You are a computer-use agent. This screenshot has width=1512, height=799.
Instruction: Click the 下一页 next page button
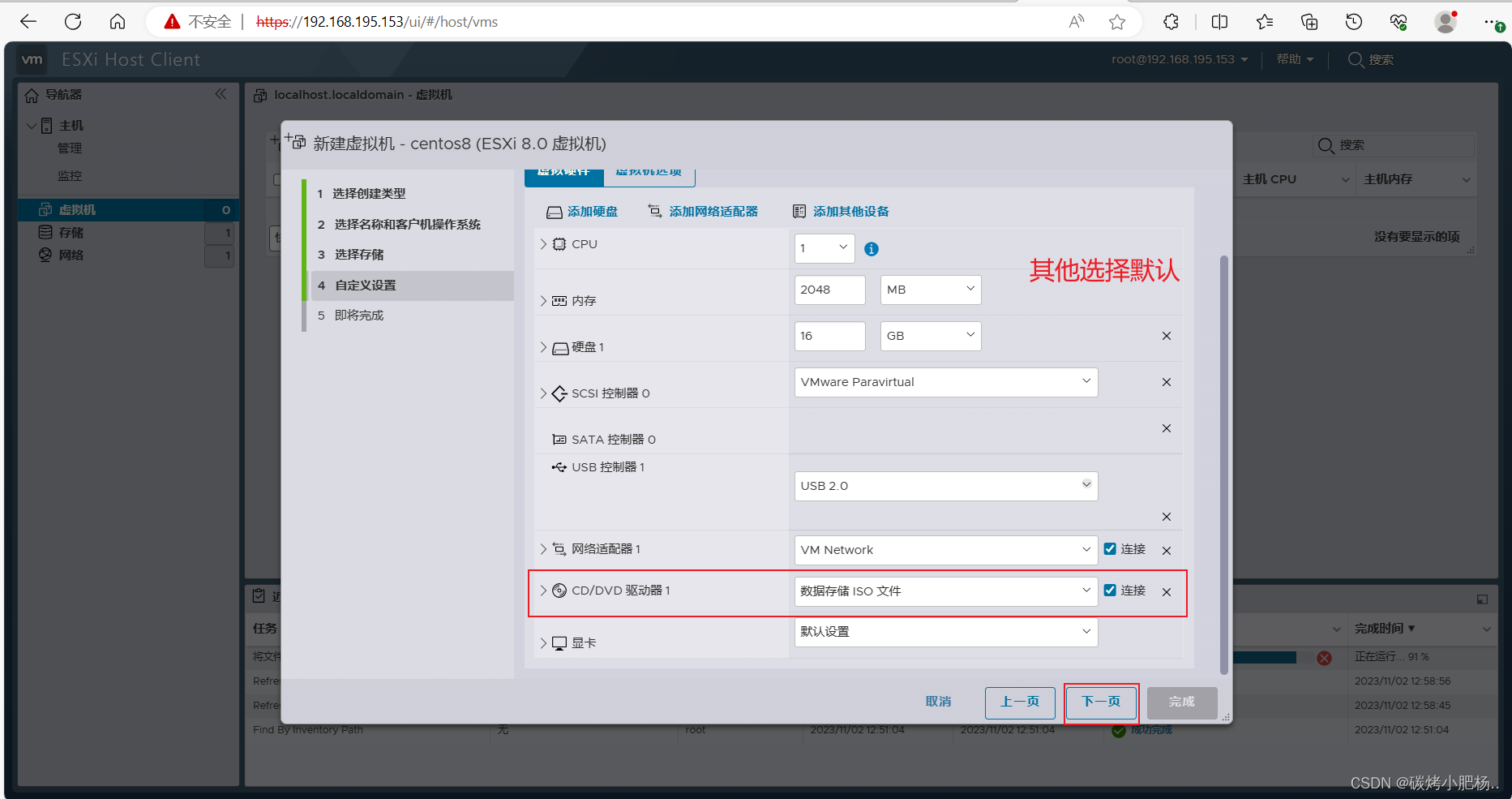pos(1101,702)
